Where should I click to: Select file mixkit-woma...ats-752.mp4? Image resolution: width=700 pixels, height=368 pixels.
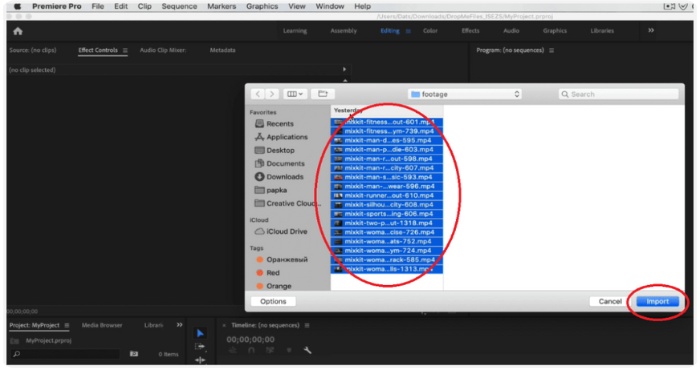pyautogui.click(x=387, y=241)
